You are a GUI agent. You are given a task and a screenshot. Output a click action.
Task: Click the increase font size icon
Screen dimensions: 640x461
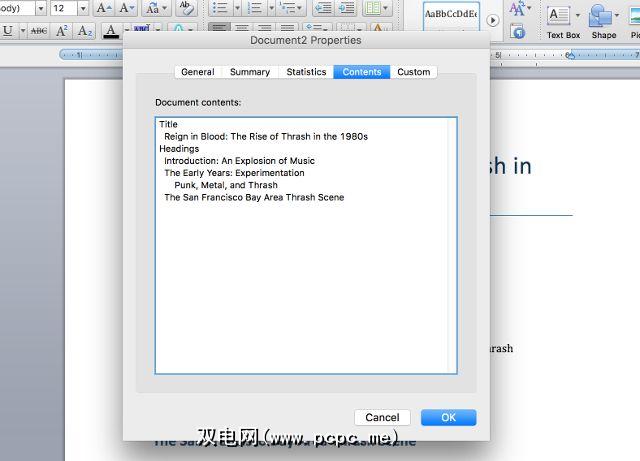click(x=104, y=8)
